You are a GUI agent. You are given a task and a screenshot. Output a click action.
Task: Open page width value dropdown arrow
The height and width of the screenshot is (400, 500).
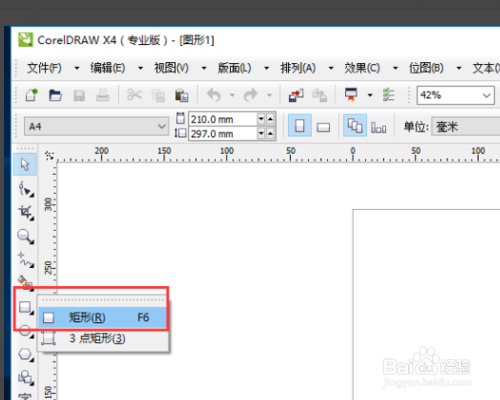(x=261, y=119)
